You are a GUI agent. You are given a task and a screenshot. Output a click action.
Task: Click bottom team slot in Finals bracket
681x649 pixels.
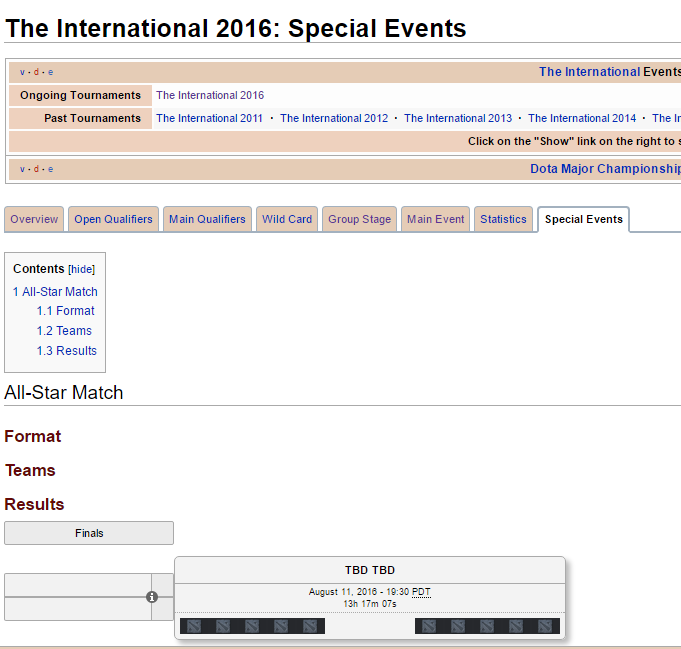pos(78,609)
